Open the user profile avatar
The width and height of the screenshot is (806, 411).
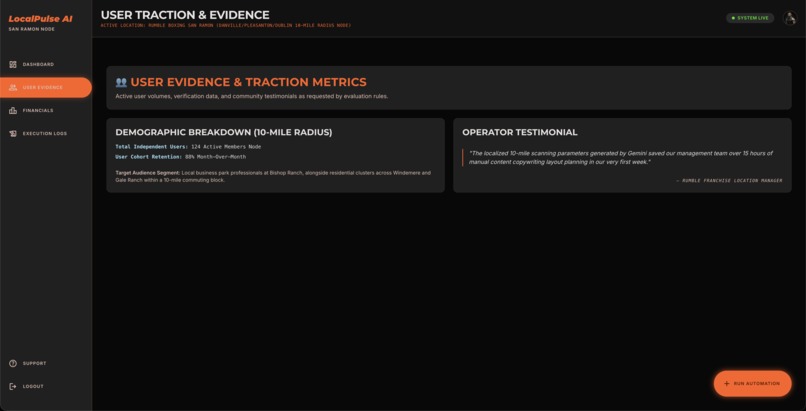790,18
